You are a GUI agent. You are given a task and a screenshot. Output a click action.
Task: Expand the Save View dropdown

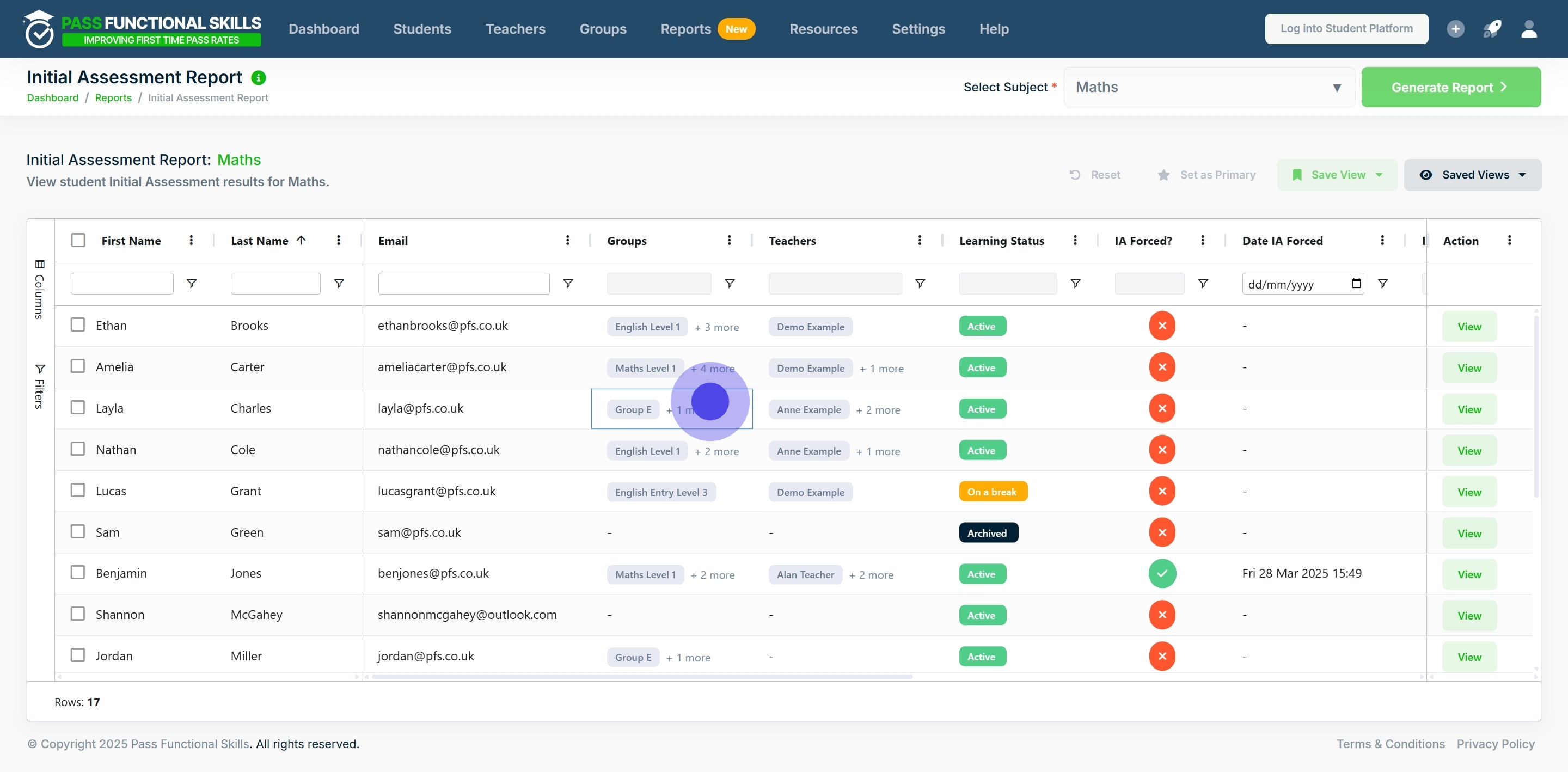click(x=1337, y=175)
